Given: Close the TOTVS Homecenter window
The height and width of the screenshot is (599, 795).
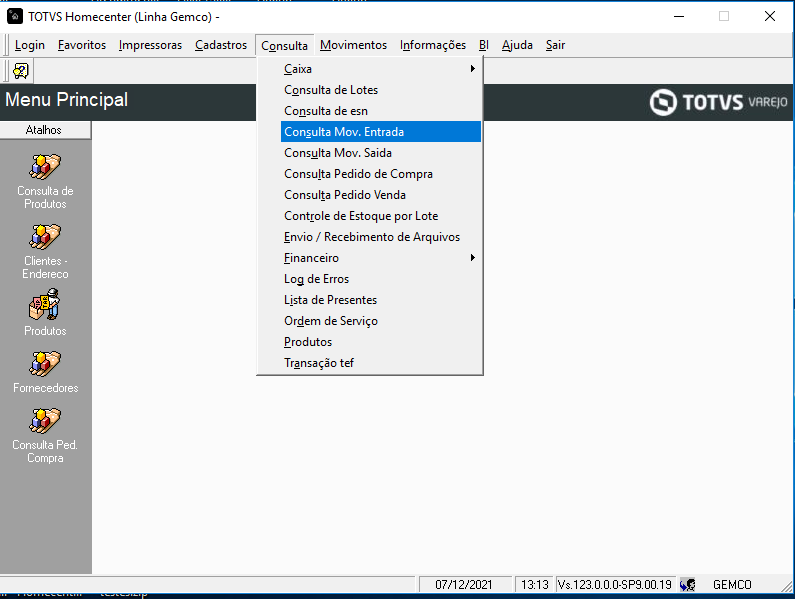Looking at the screenshot, I should point(770,16).
